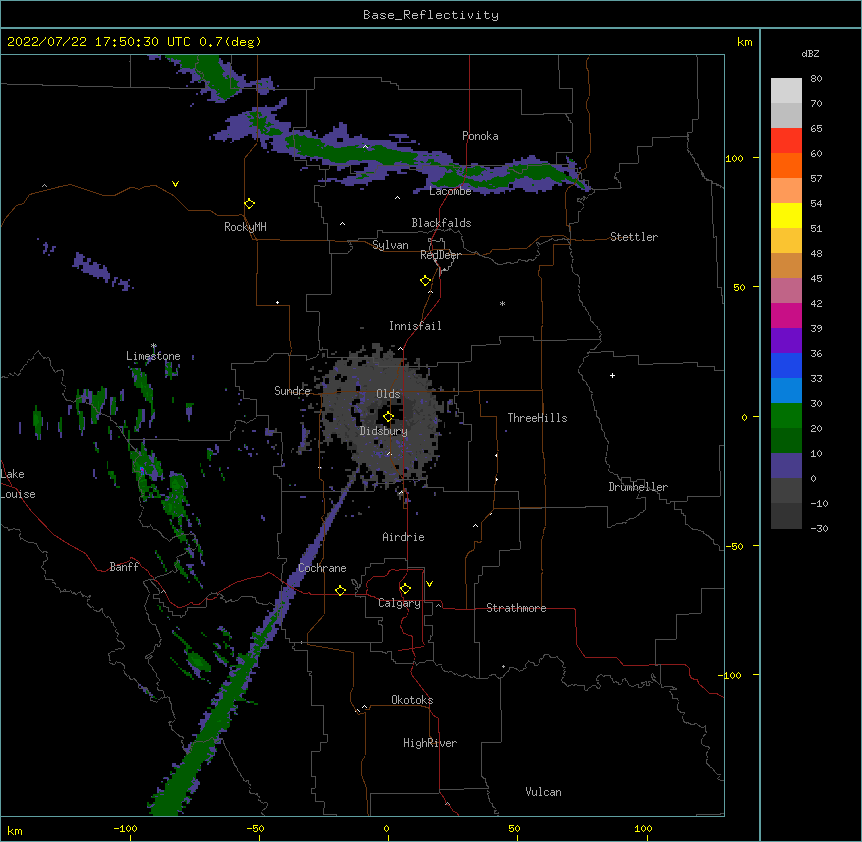Click the white asterisk marker east of Innisfail
This screenshot has width=862, height=842.
[502, 304]
